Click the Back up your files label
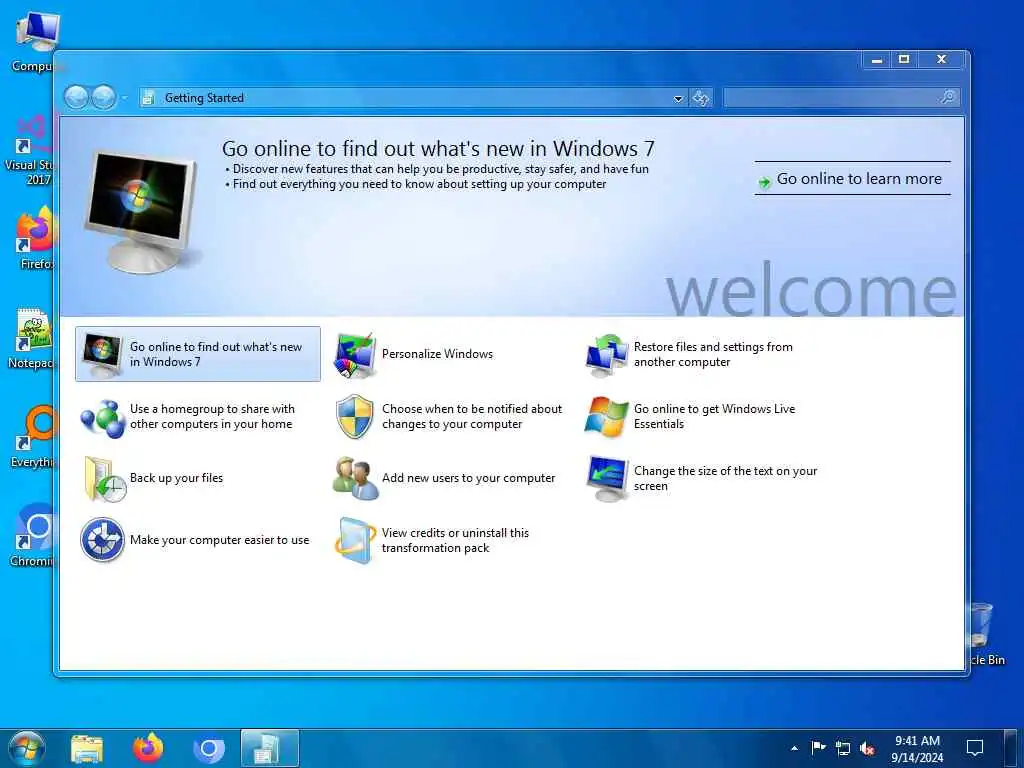The image size is (1024, 768). (176, 478)
